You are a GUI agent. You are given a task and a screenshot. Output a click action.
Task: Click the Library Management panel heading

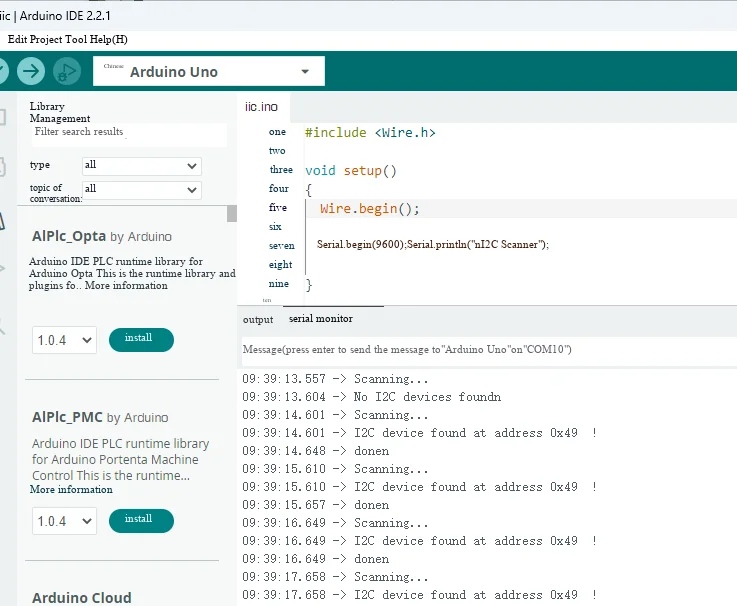pyautogui.click(x=60, y=112)
